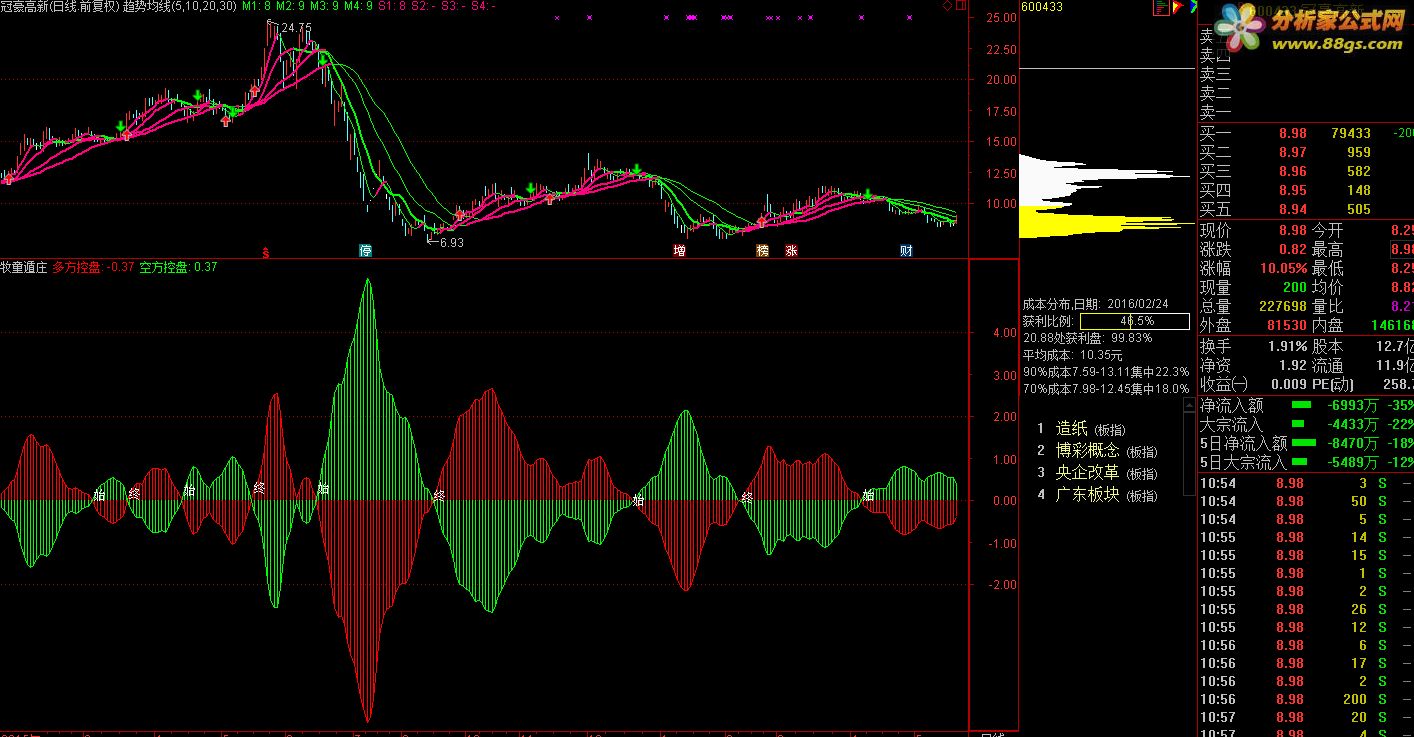Image resolution: width=1414 pixels, height=737 pixels.
Task: Click the 90%成本7.59-13.11 concentration line
Action: 1106,372
